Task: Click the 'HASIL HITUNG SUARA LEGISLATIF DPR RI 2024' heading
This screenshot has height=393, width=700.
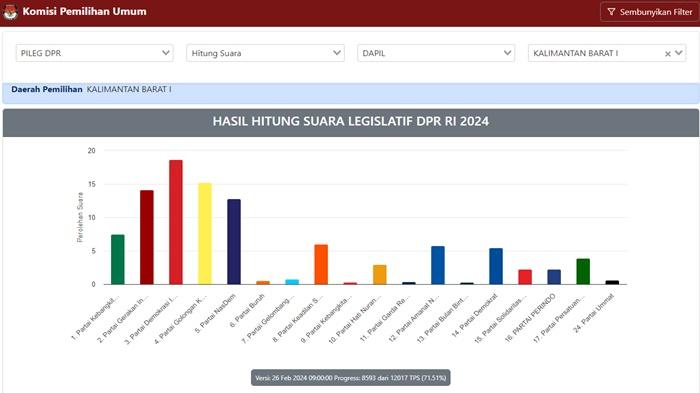Action: pos(350,121)
